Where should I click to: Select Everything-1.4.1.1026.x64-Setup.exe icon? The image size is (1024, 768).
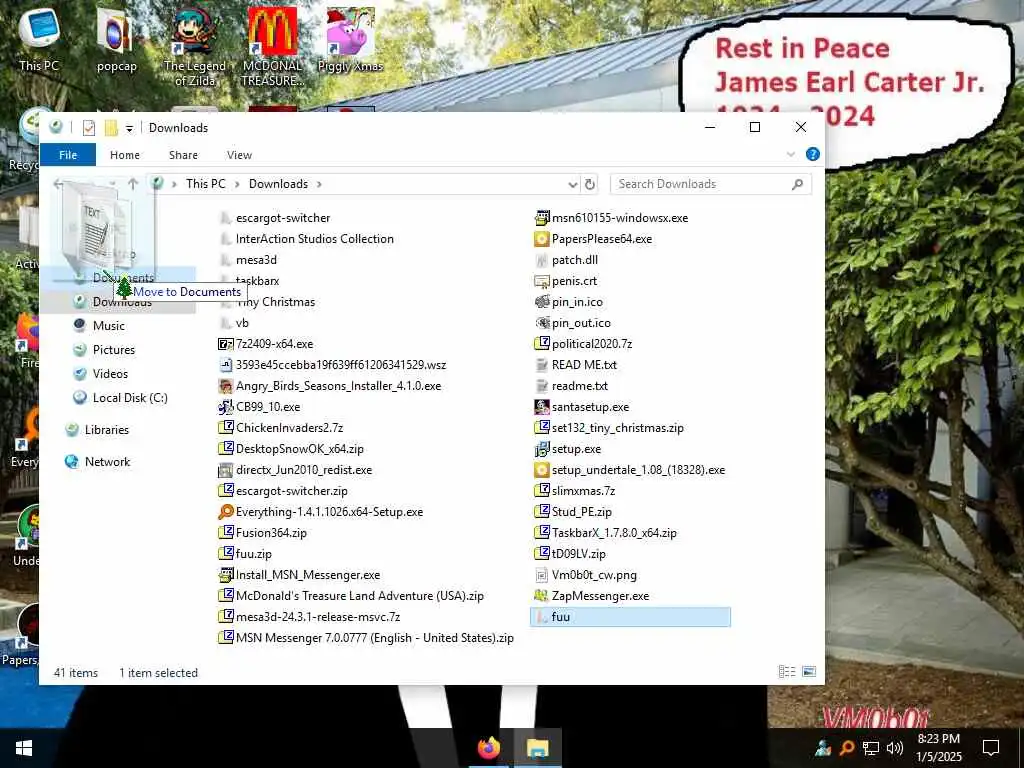[x=225, y=512]
